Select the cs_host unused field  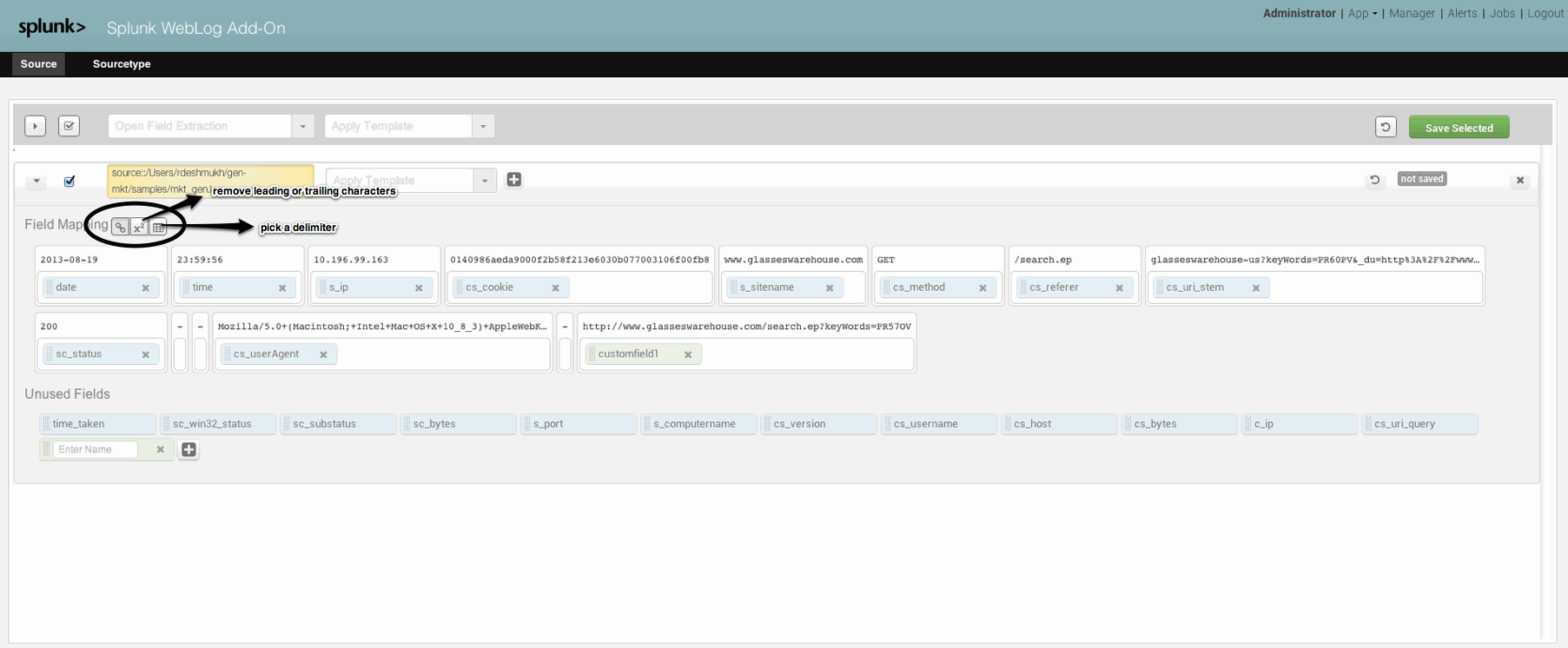1059,424
